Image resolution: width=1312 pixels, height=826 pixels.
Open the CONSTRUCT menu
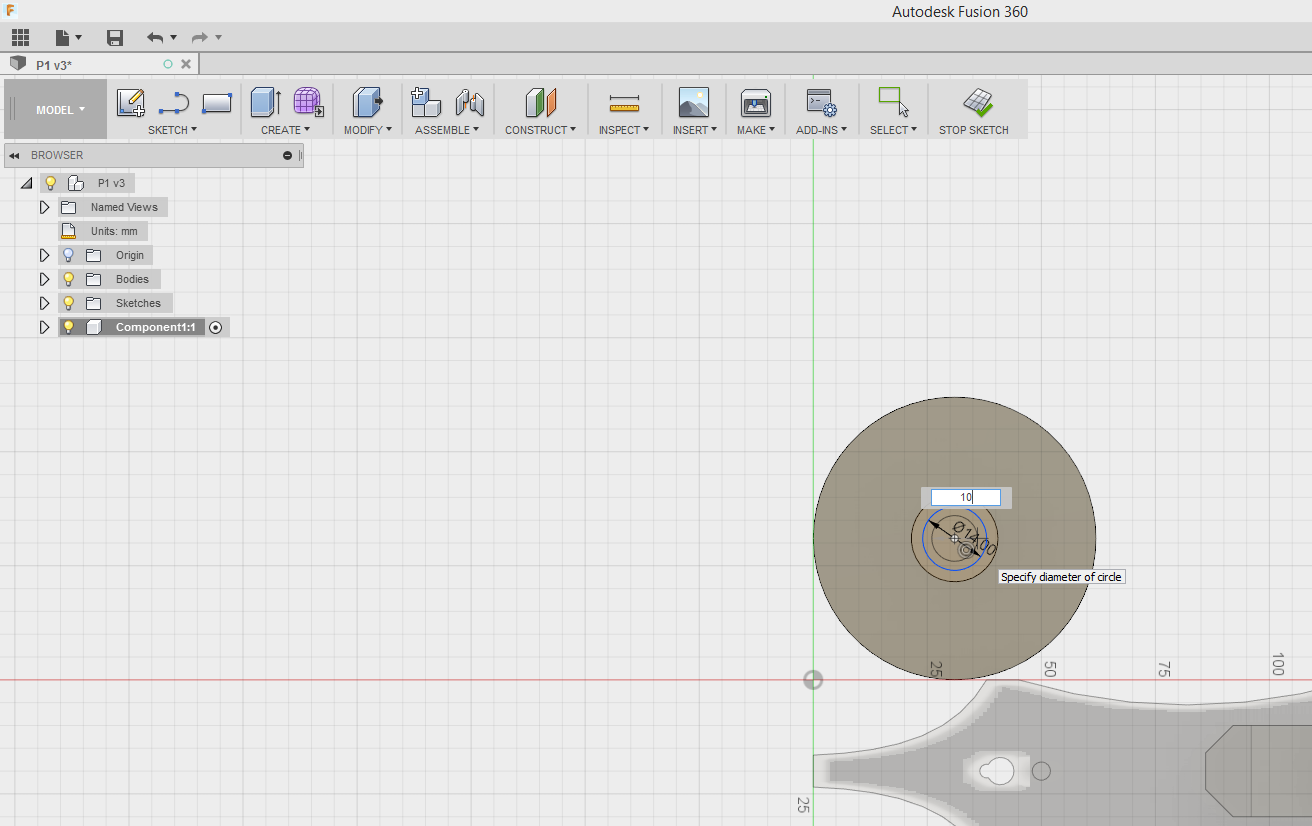pyautogui.click(x=540, y=130)
